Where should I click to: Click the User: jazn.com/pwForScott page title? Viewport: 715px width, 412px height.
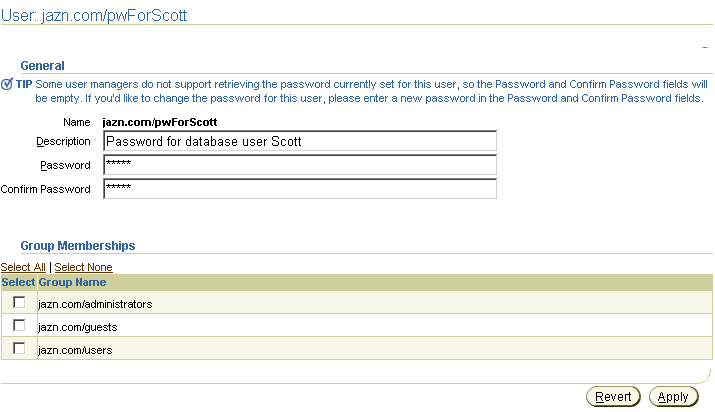(x=94, y=15)
